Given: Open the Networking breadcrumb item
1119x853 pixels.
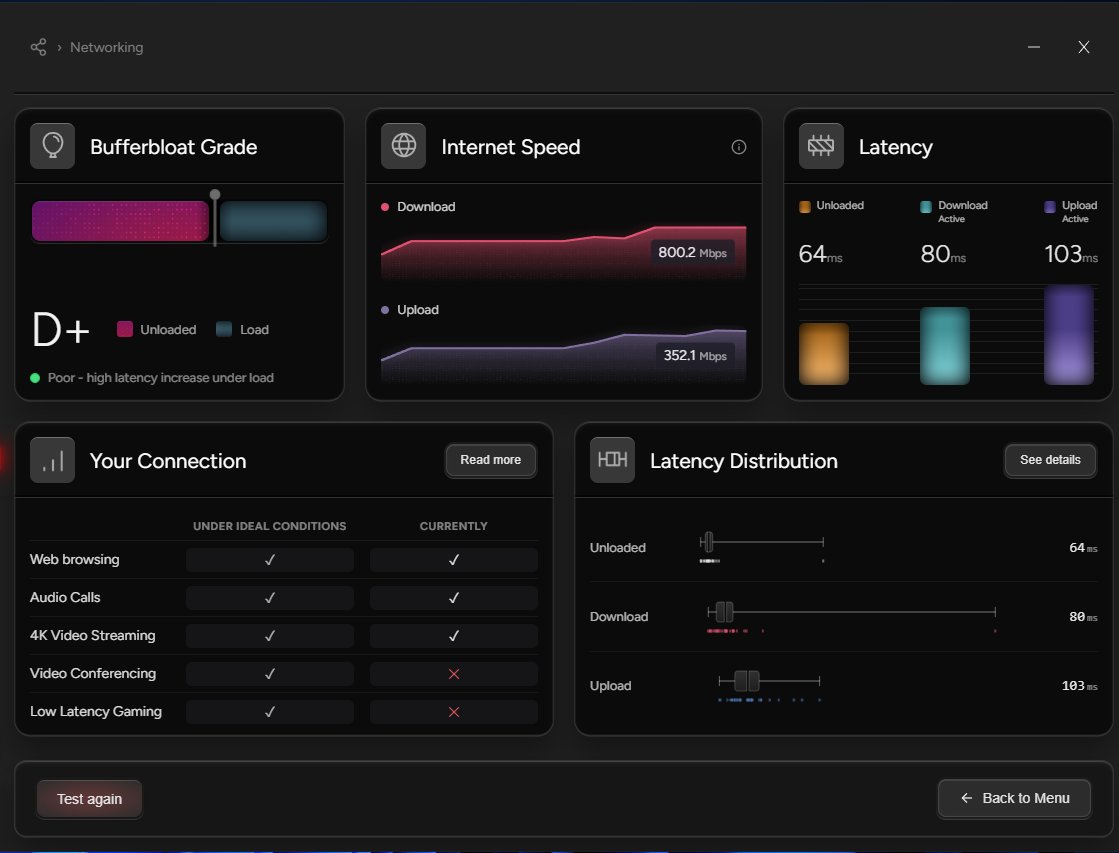Looking at the screenshot, I should 106,47.
